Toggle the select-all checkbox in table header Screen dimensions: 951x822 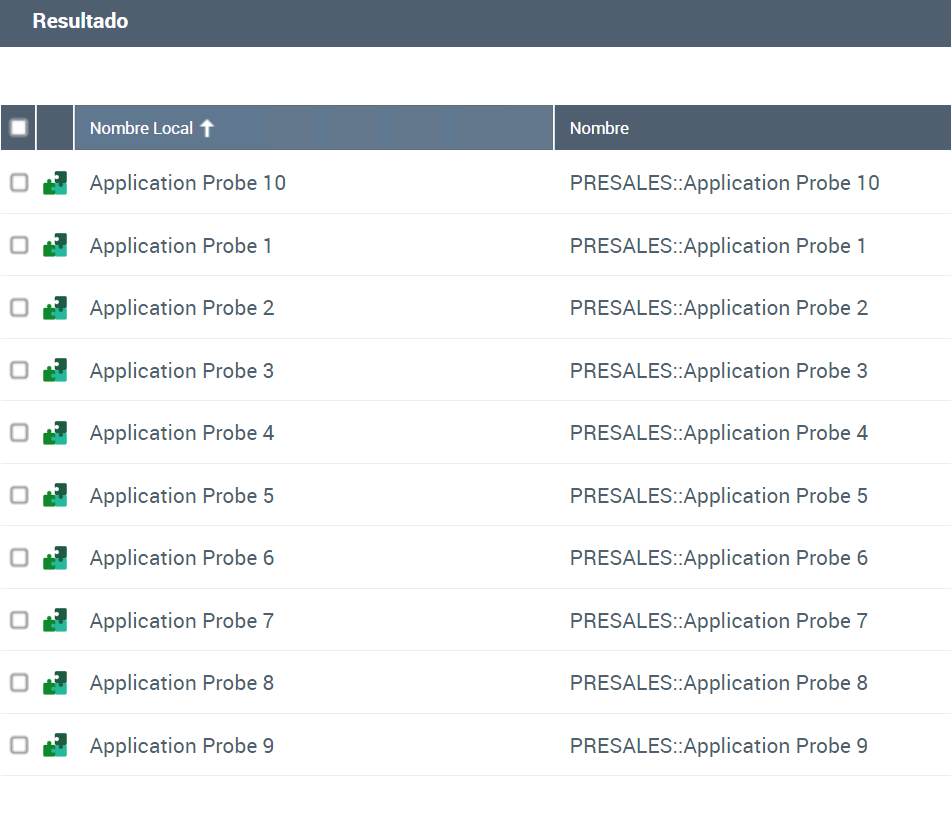click(x=19, y=127)
